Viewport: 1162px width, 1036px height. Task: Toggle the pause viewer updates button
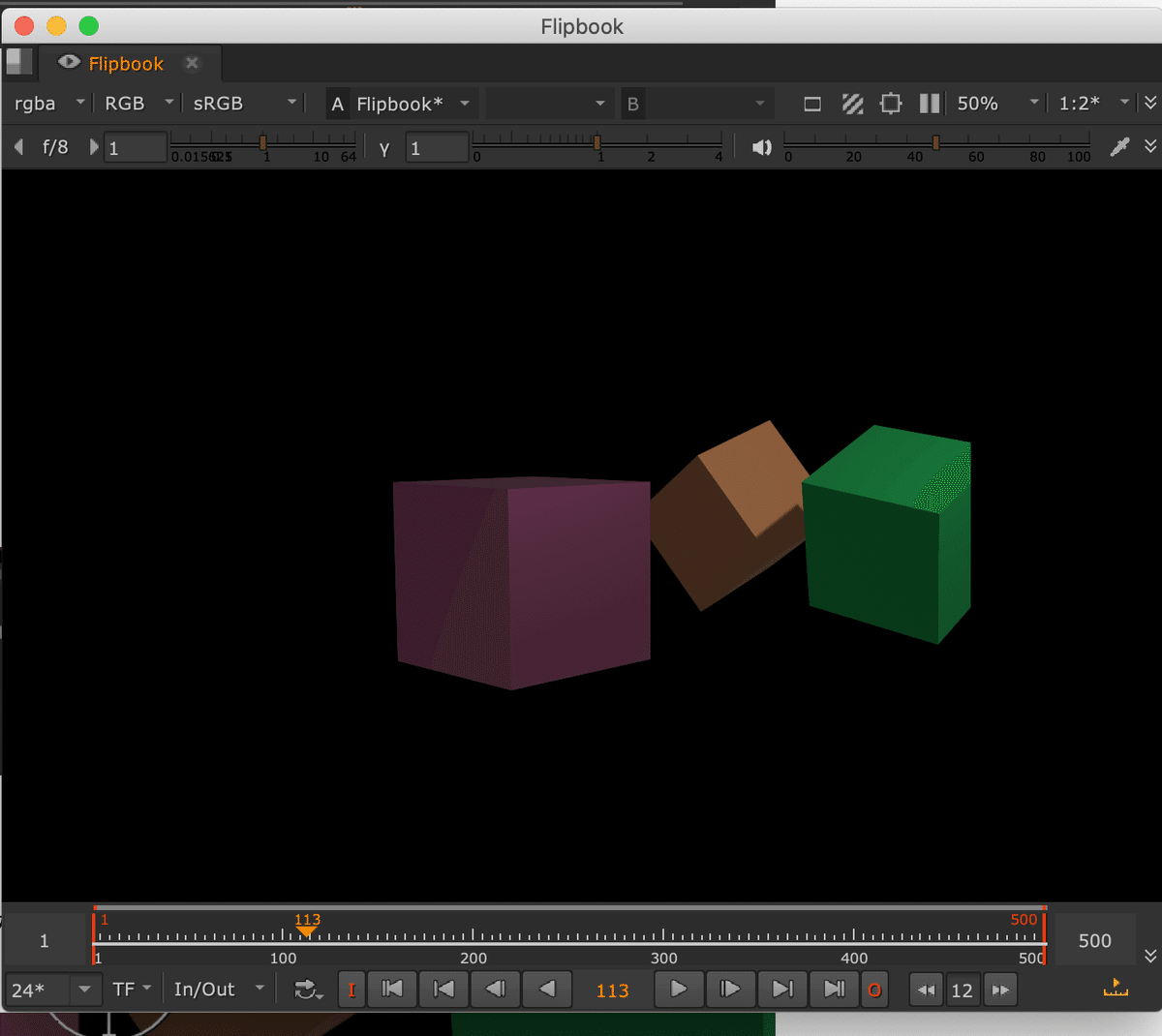[930, 104]
